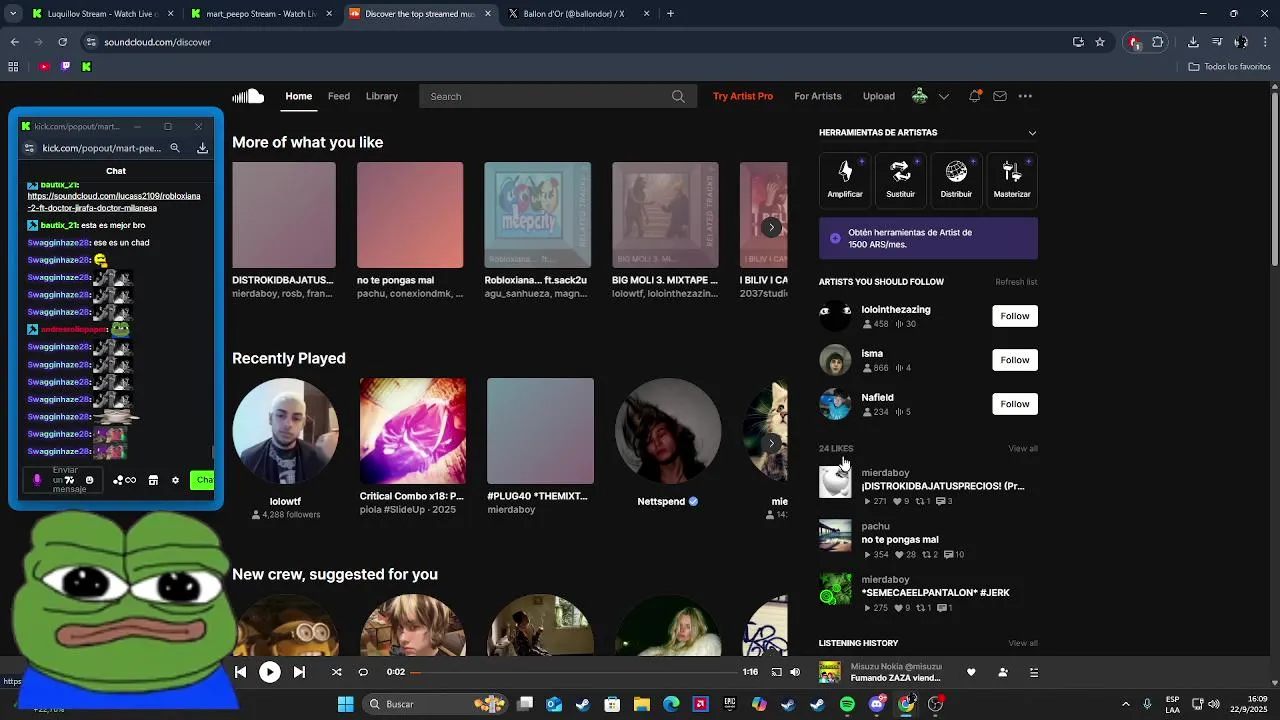The image size is (1280, 720).
Task: Click the gift subs icon in Kick chat
Action: coord(124,480)
